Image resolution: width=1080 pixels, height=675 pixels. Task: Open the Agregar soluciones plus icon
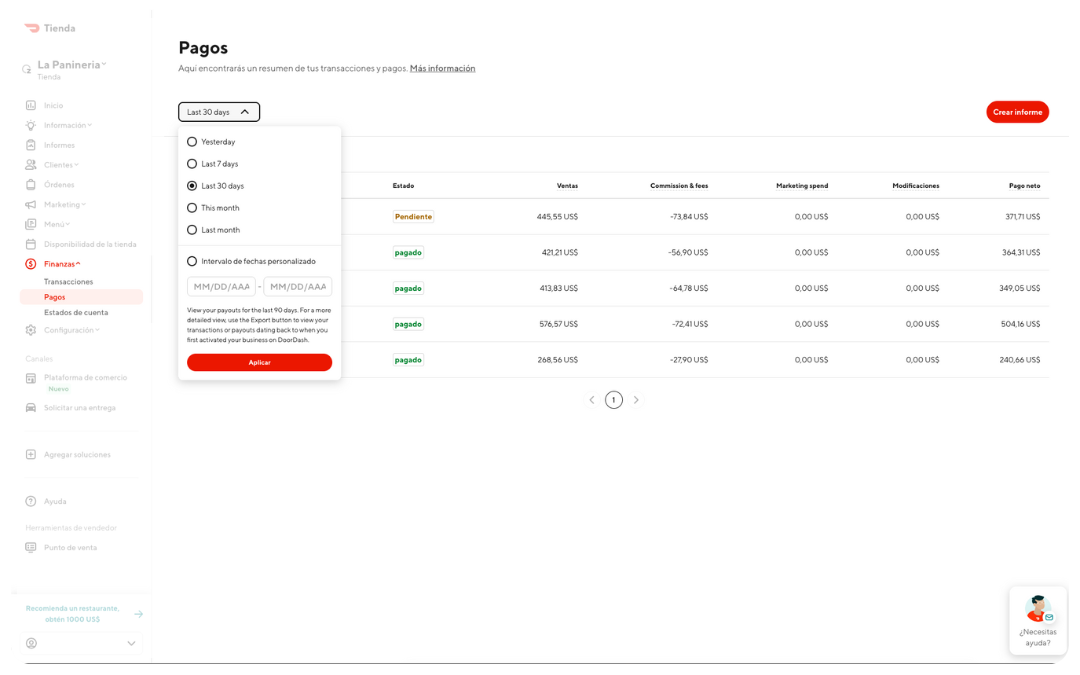(31, 454)
